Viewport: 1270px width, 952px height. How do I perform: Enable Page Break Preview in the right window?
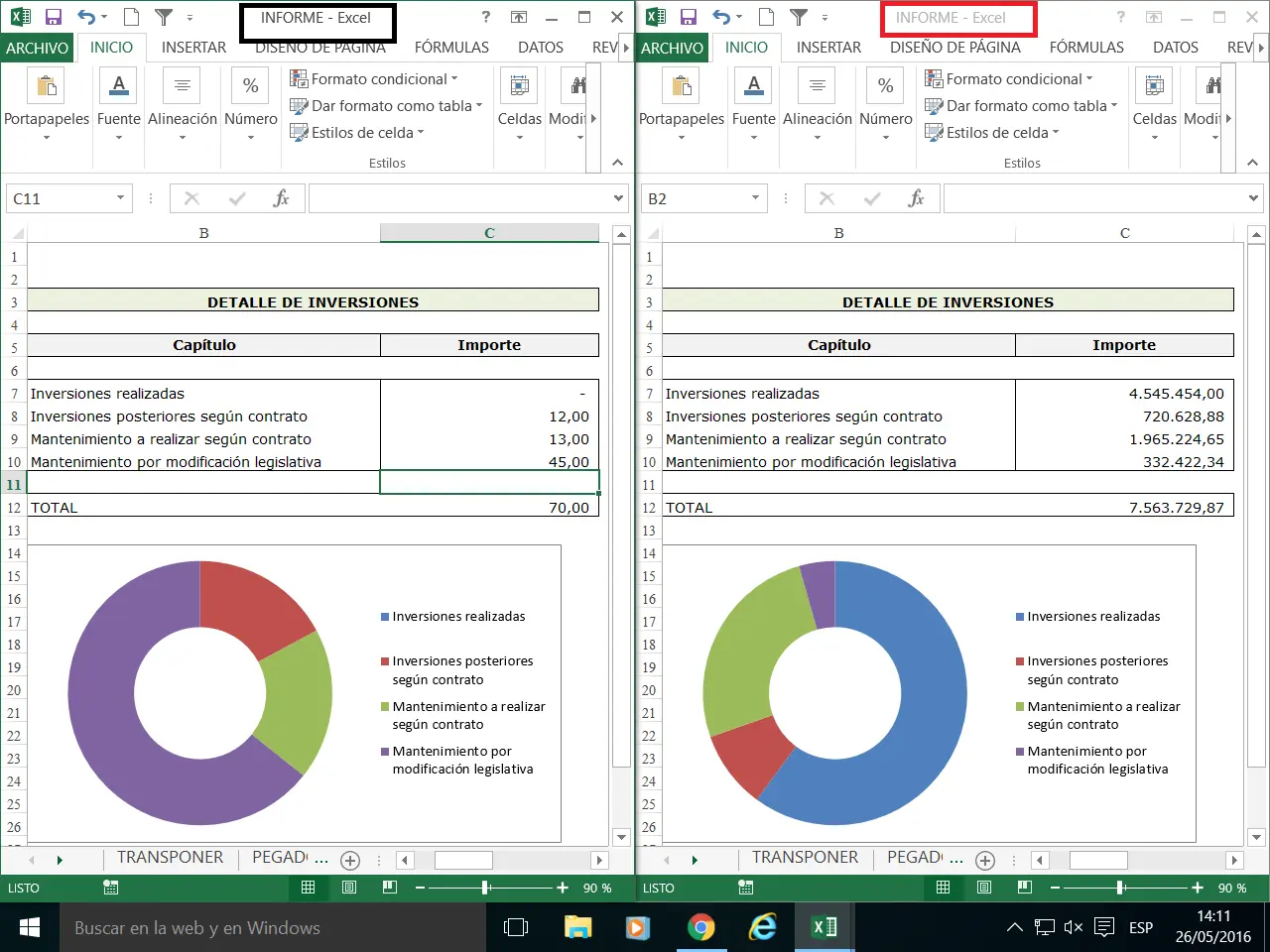pyautogui.click(x=1025, y=888)
